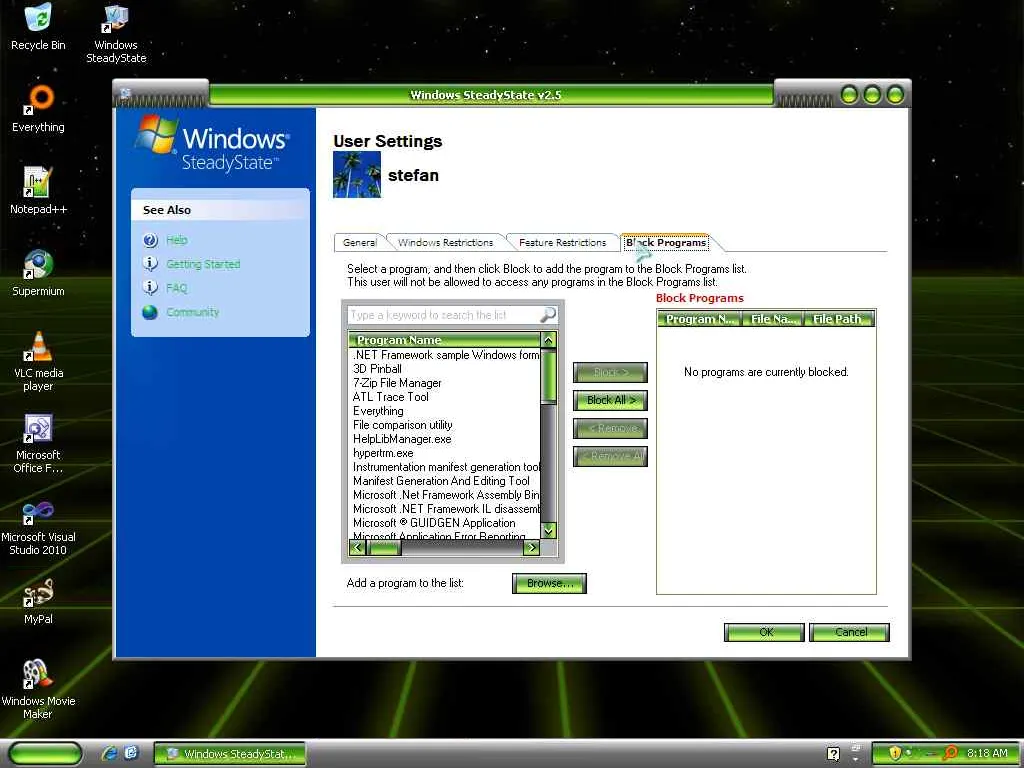Viewport: 1024px width, 768px height.
Task: Click Browse to add a program
Action: (x=549, y=583)
